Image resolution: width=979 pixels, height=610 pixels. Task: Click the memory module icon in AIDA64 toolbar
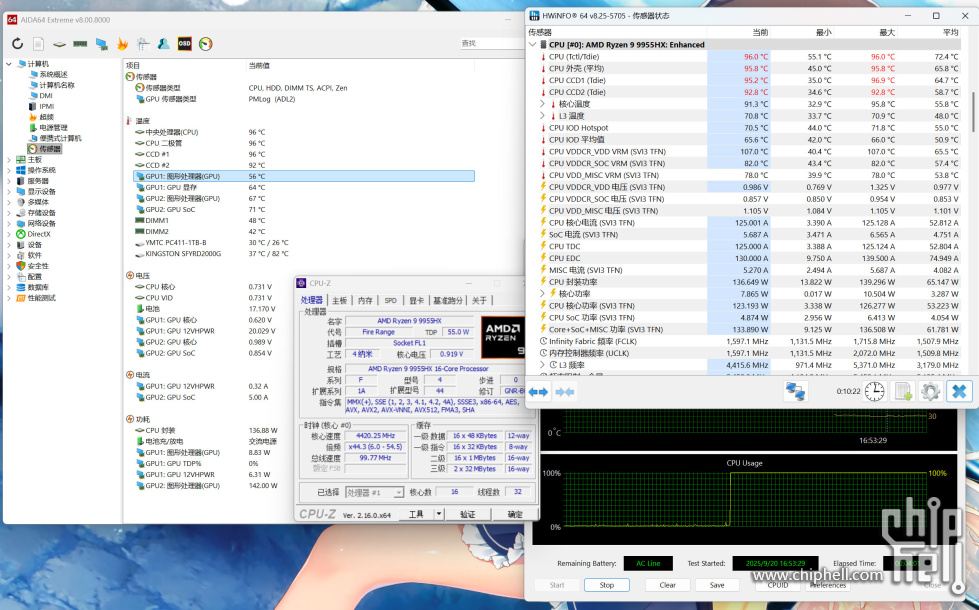(80, 44)
